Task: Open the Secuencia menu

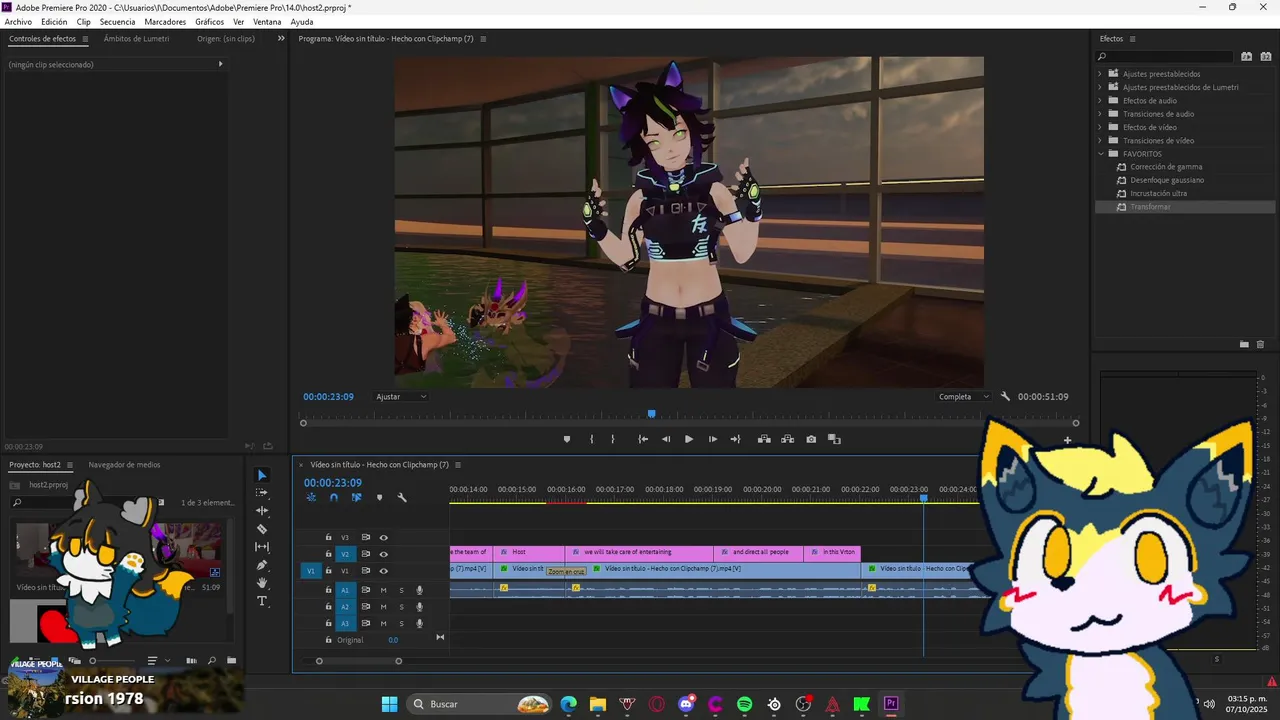Action: point(117,21)
